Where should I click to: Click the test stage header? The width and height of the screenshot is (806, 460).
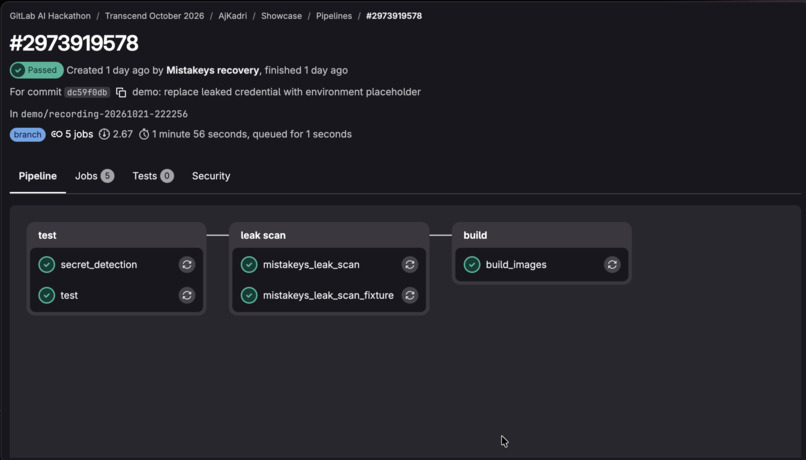[x=47, y=235]
